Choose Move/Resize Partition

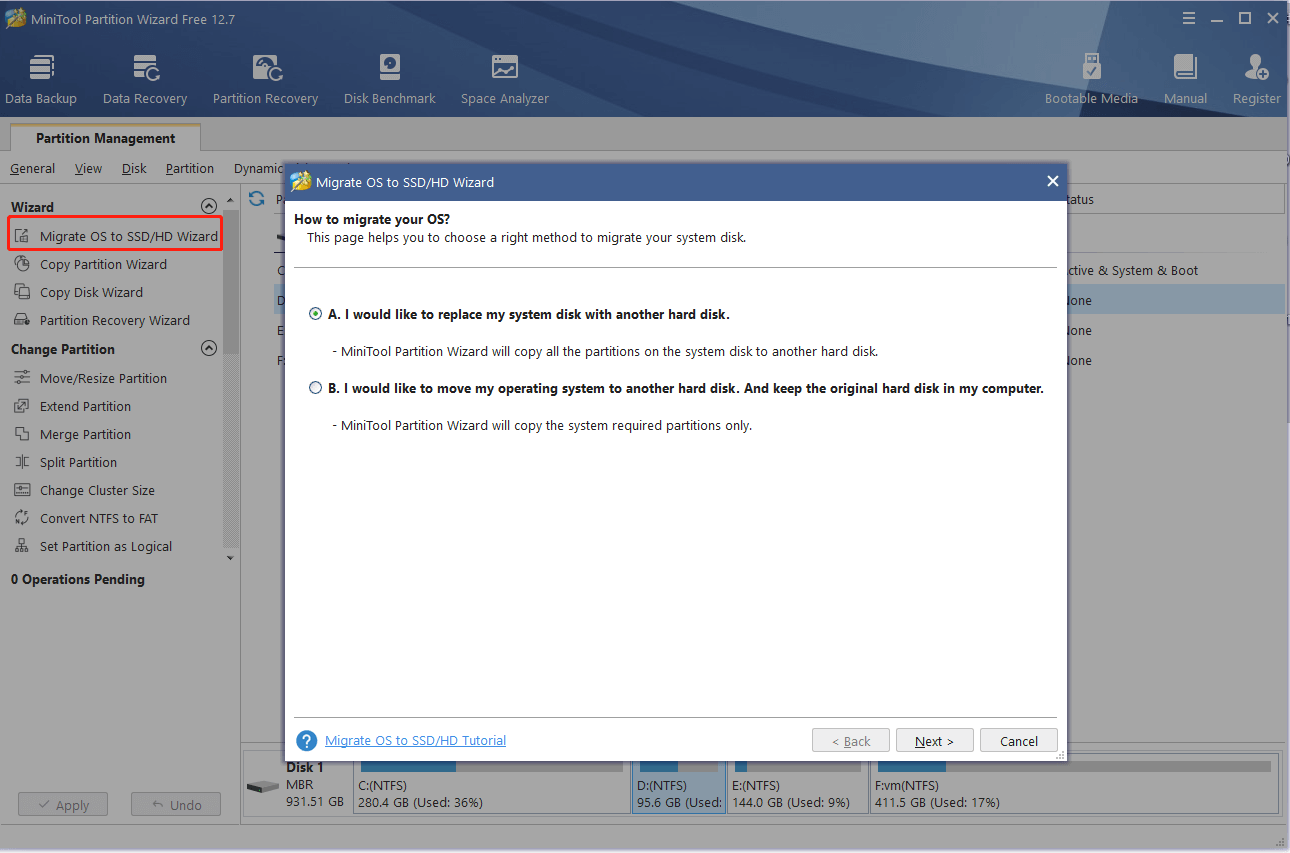pos(103,378)
